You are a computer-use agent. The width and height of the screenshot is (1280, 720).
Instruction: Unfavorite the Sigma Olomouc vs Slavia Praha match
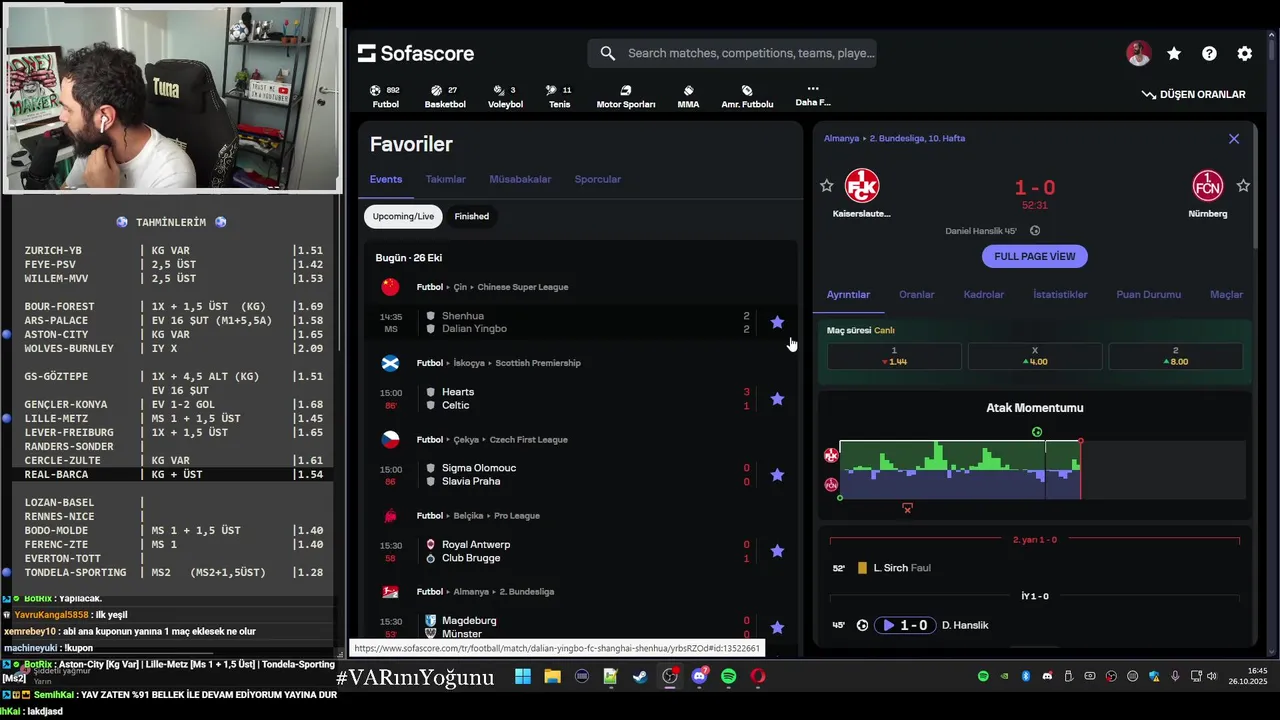click(777, 475)
